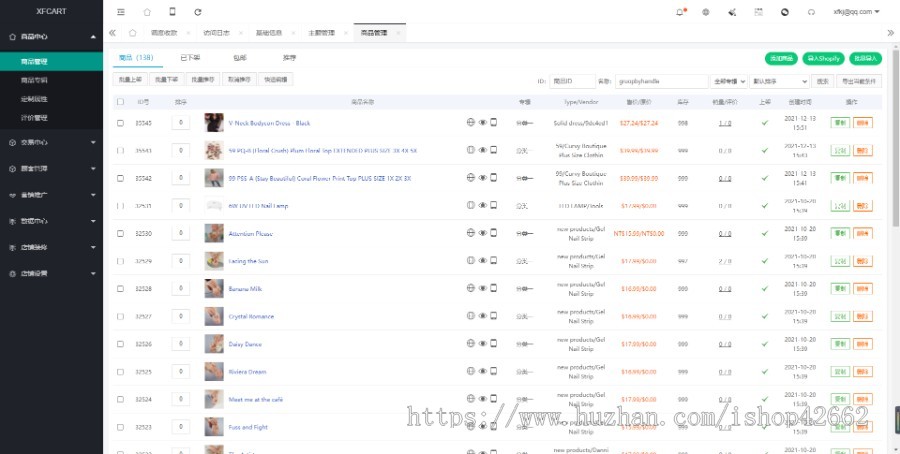
Task: Click the green 添加商品 button
Action: coord(781,58)
